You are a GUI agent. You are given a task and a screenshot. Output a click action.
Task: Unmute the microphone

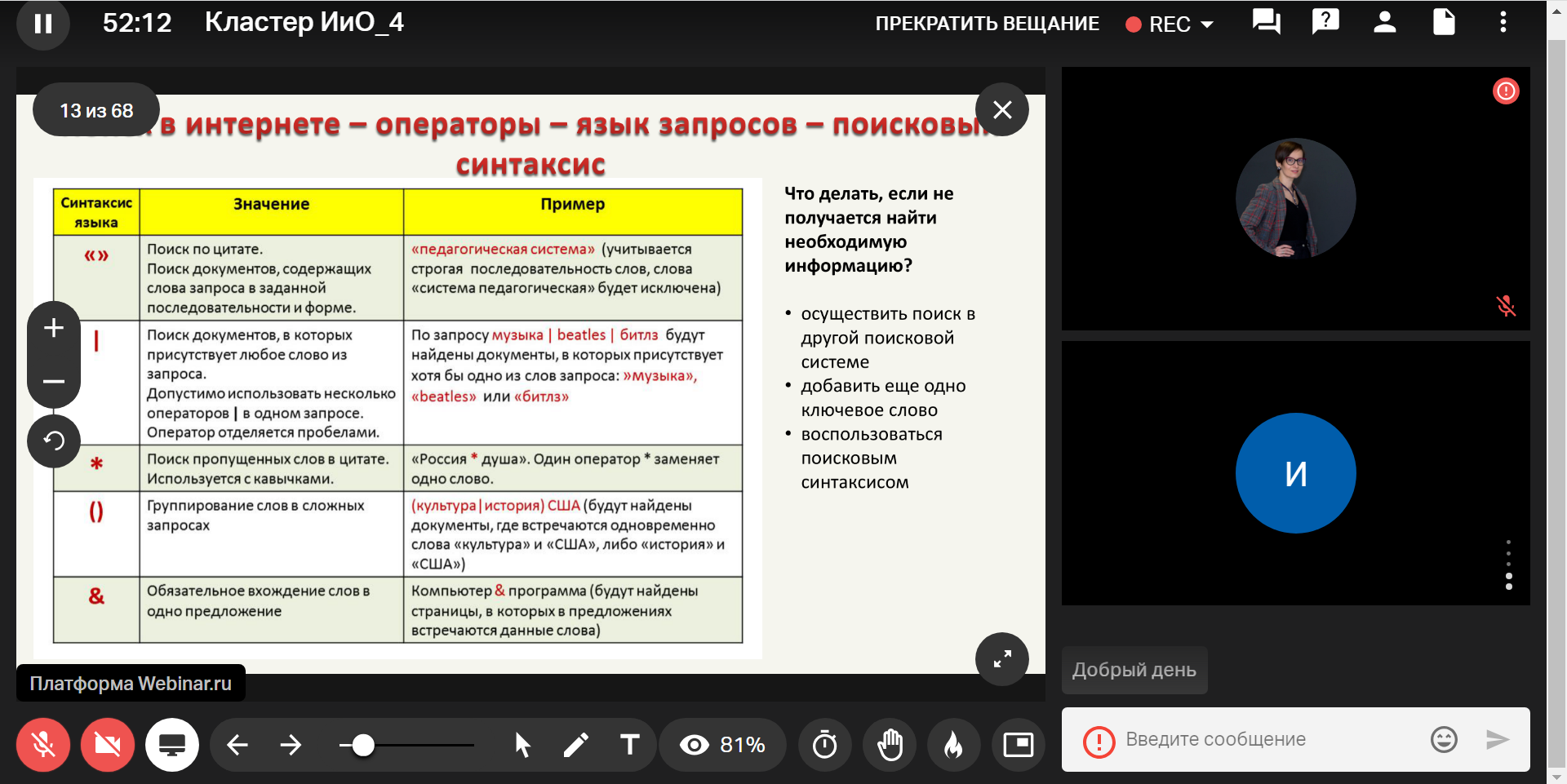[x=43, y=745]
